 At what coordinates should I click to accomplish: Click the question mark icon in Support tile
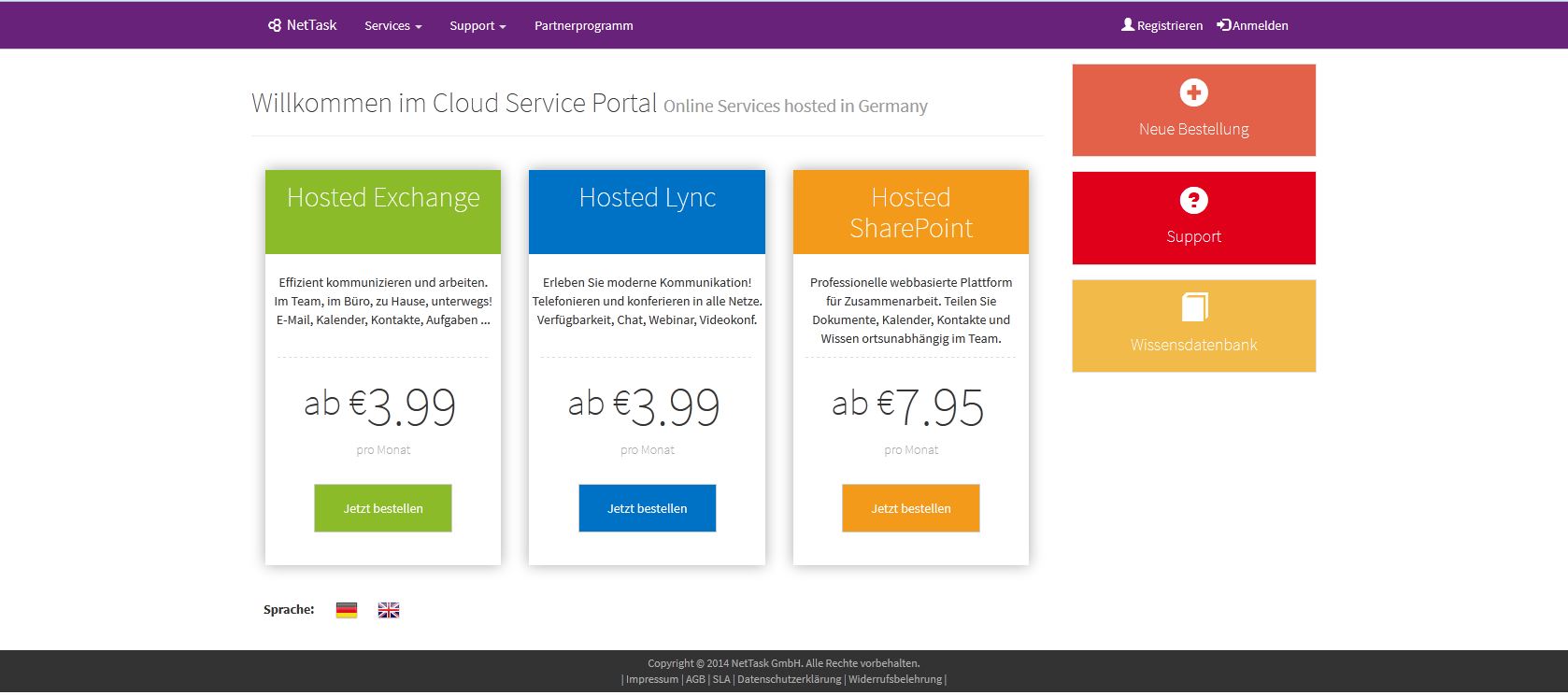(x=1194, y=200)
